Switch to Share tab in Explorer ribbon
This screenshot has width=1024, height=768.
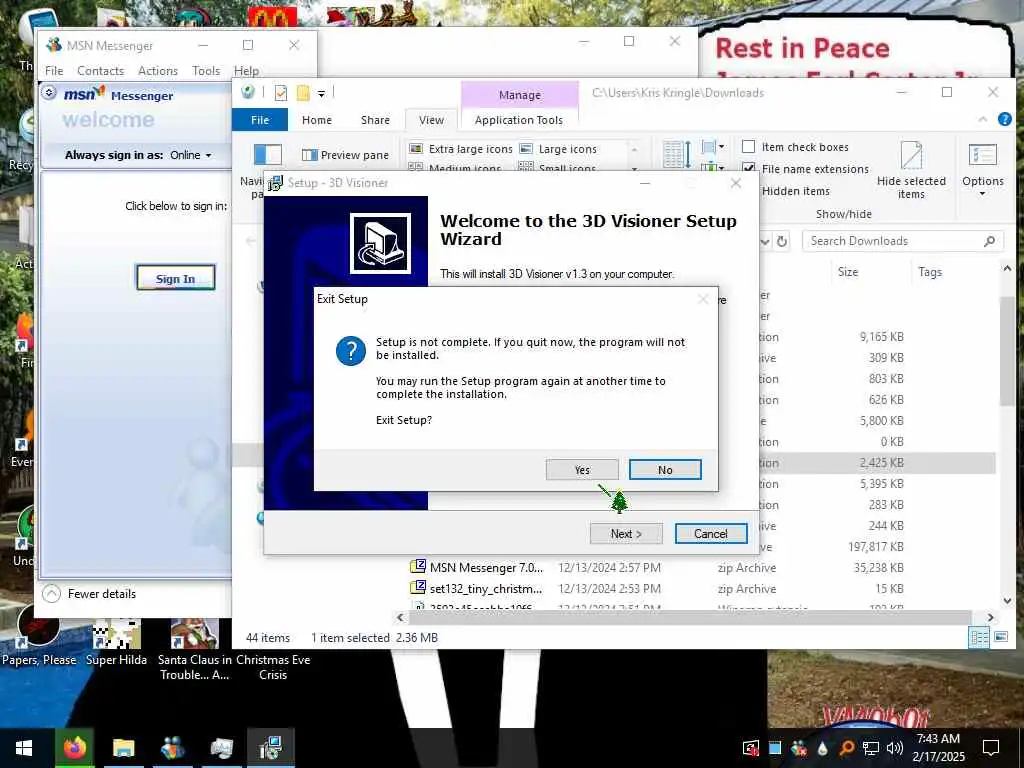pyautogui.click(x=375, y=120)
